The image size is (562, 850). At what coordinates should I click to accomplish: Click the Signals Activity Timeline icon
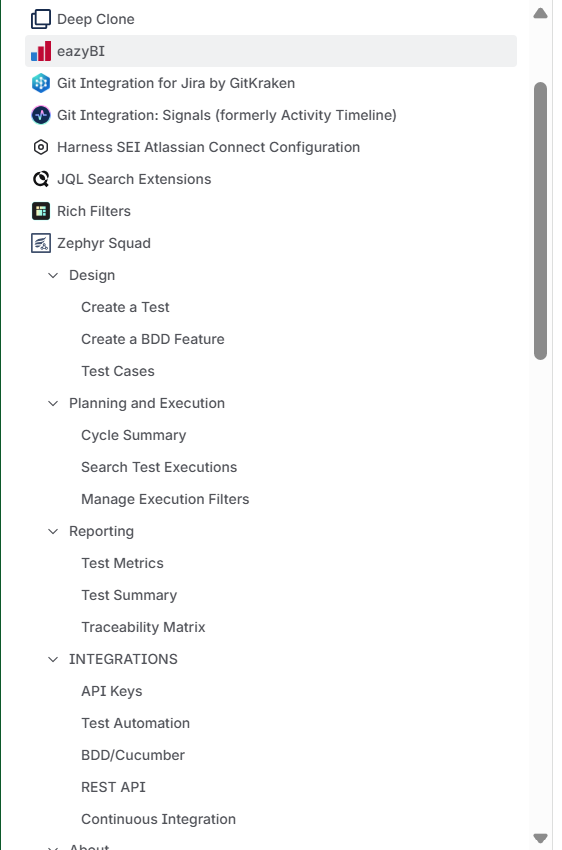[x=41, y=115]
